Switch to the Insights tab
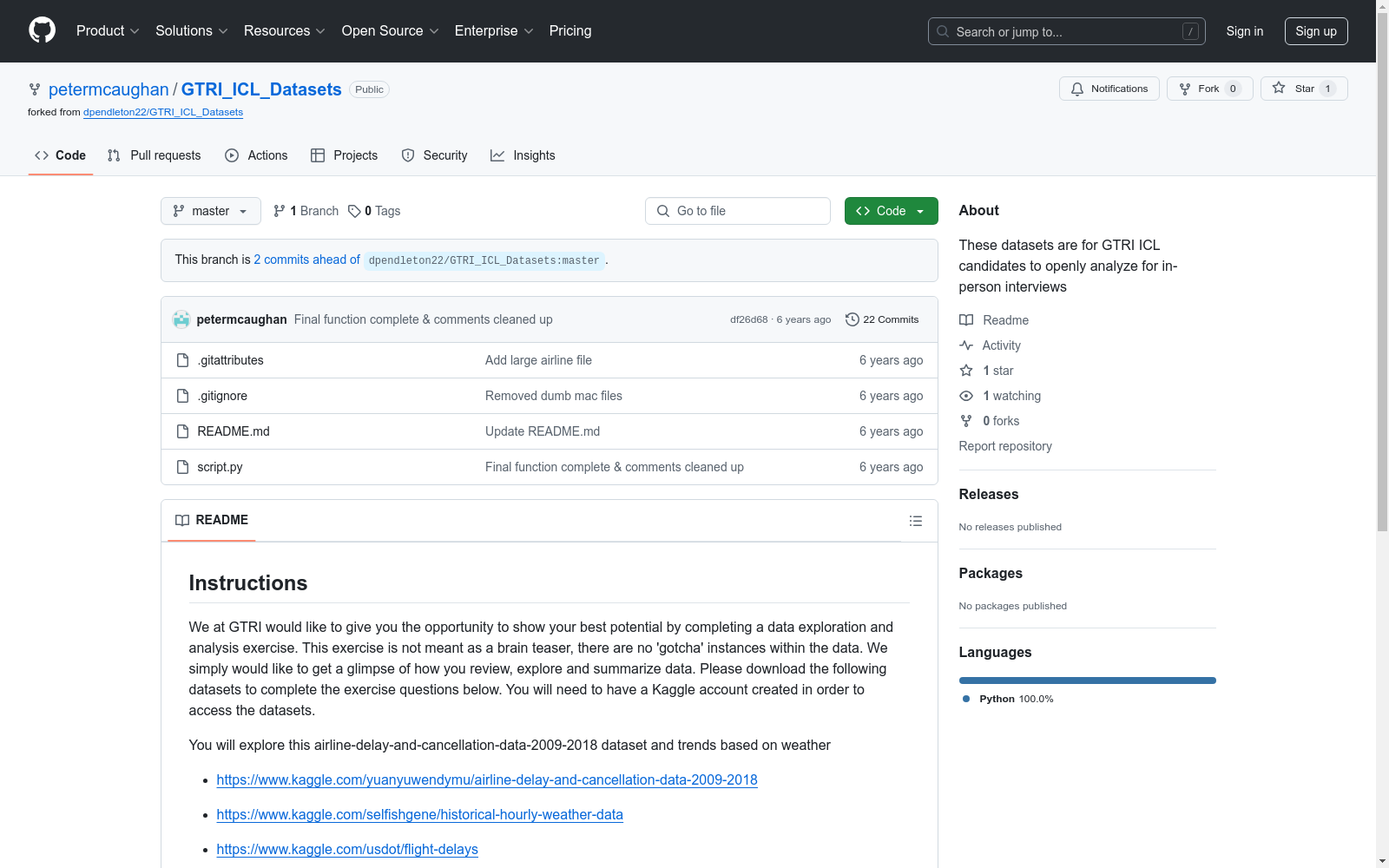This screenshot has width=1389, height=868. click(523, 155)
